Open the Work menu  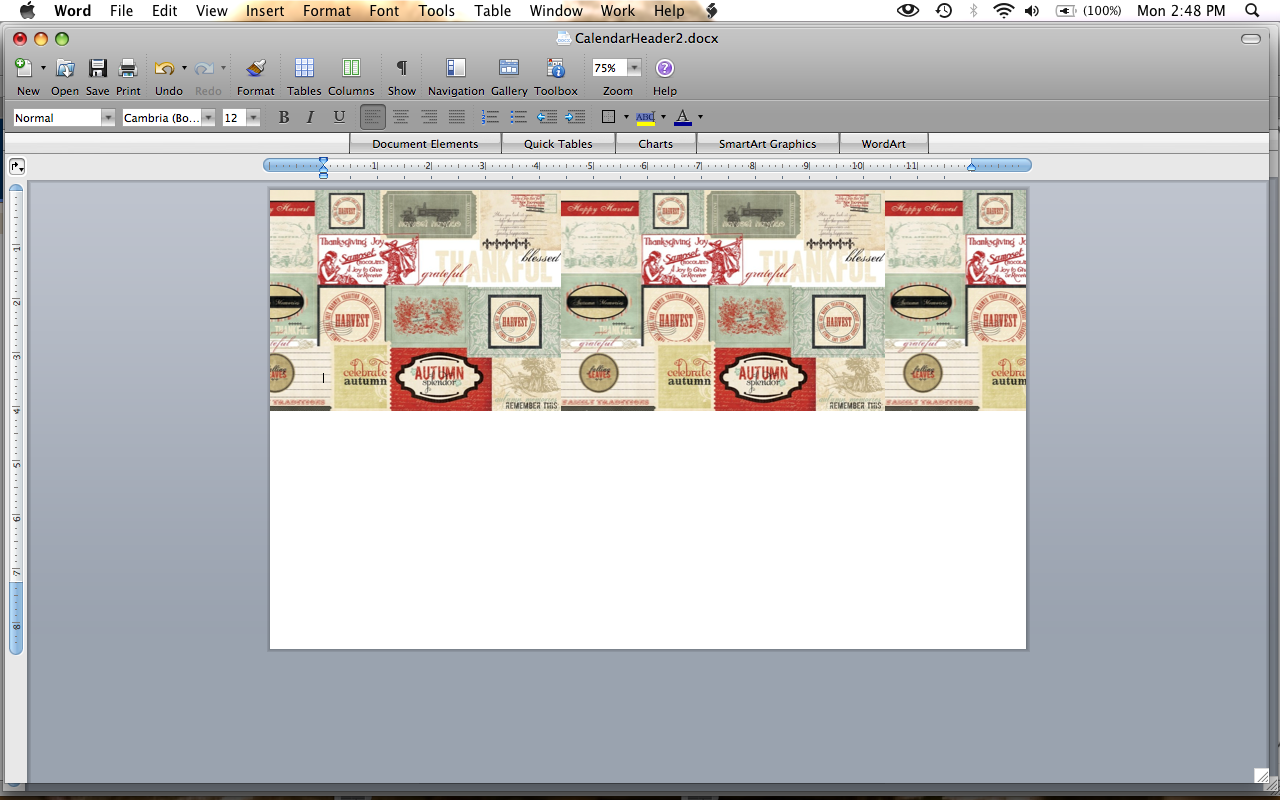pyautogui.click(x=617, y=11)
